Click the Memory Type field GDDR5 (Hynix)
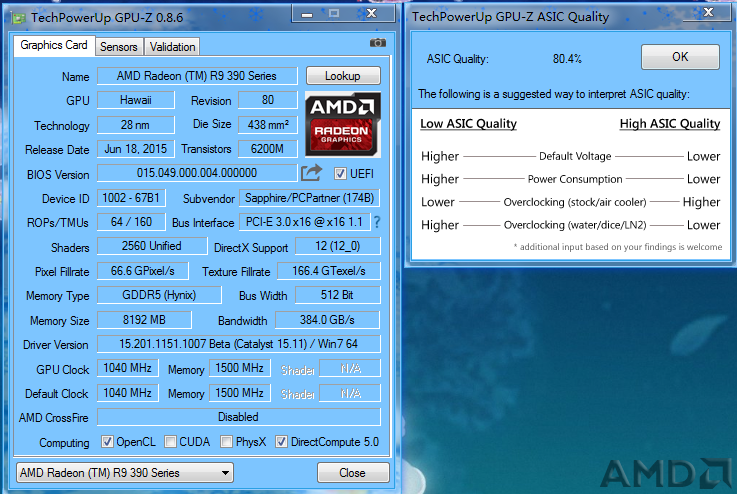This screenshot has width=737, height=494. [x=159, y=295]
